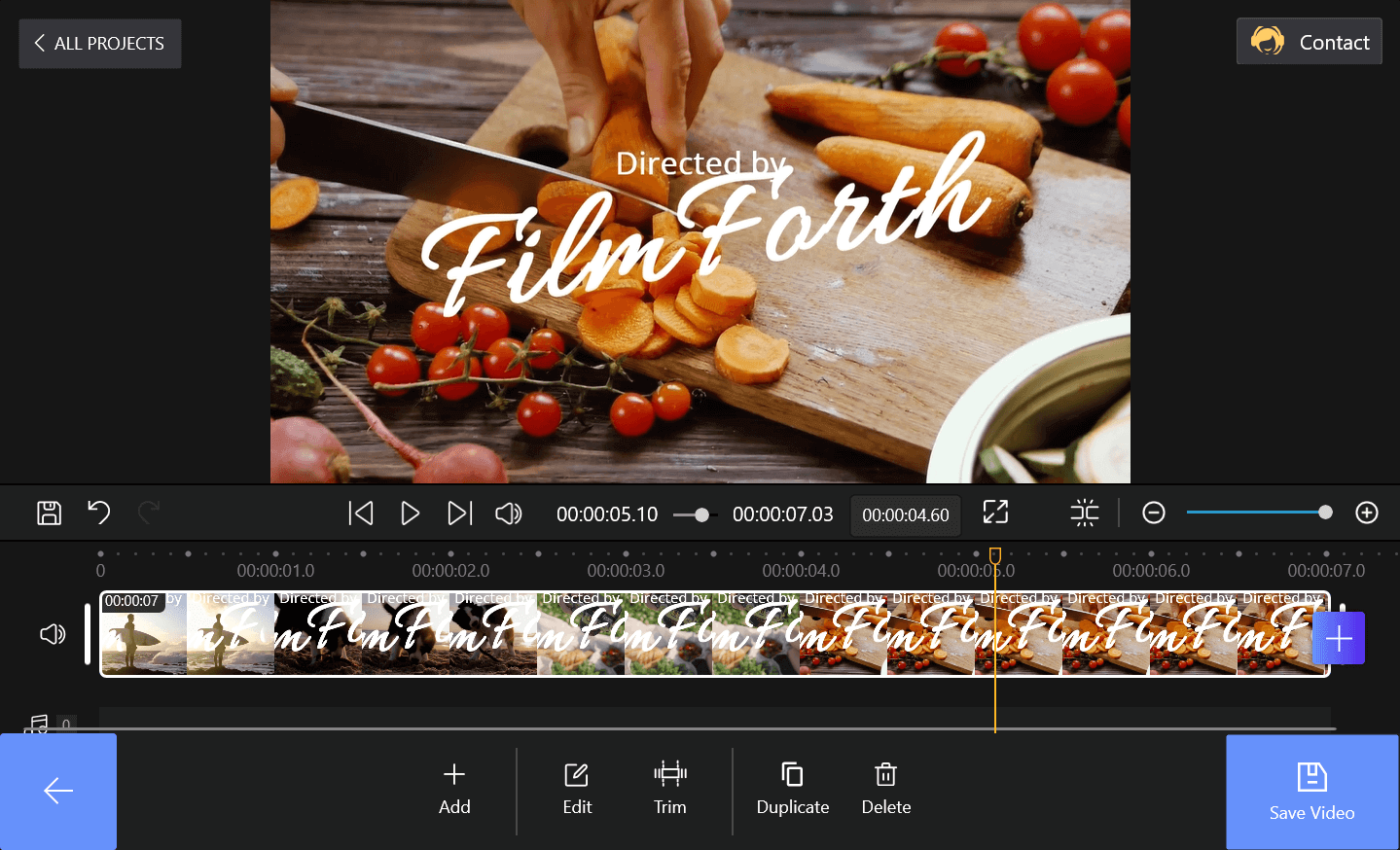Click the 00:00:04.60 time field
This screenshot has height=850, width=1400.
906,515
